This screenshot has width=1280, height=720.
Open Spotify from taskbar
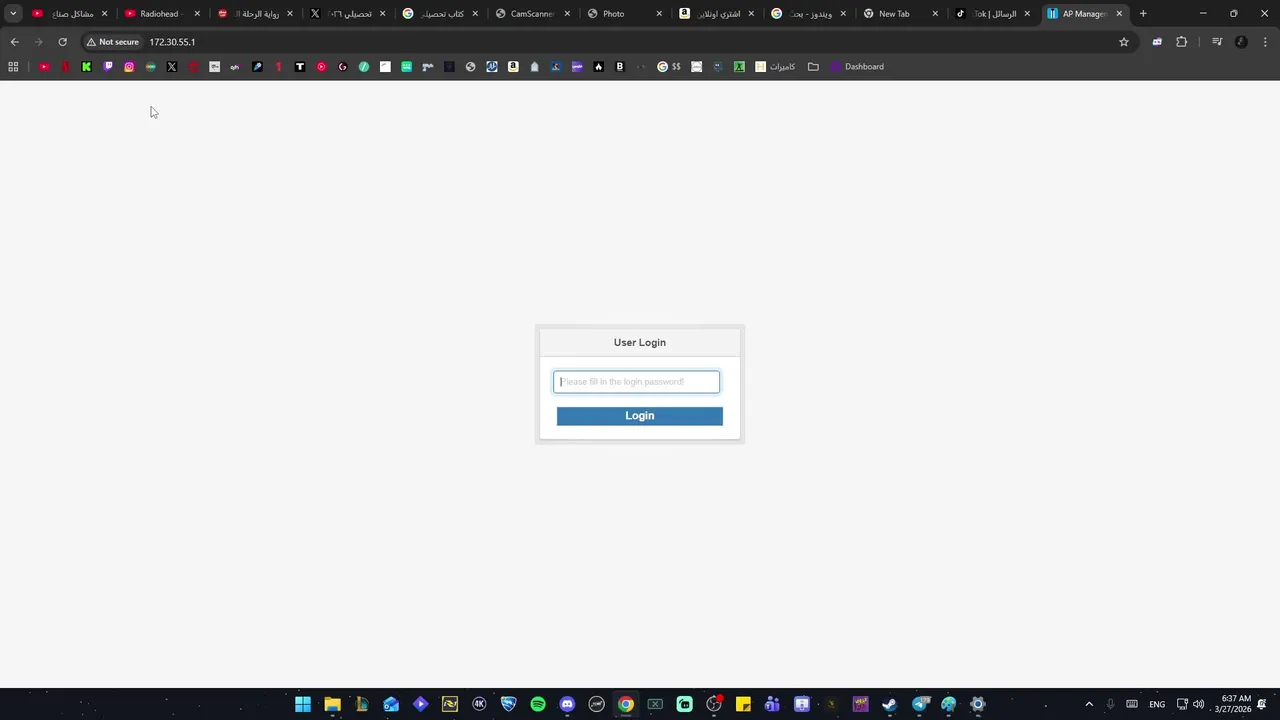pos(538,704)
